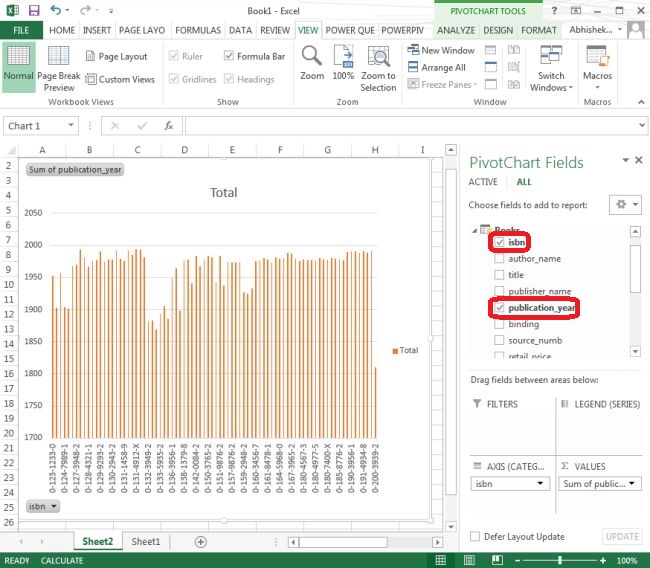Set zoom to 100% icon
Viewport: 650px width, 568px height.
pos(343,58)
